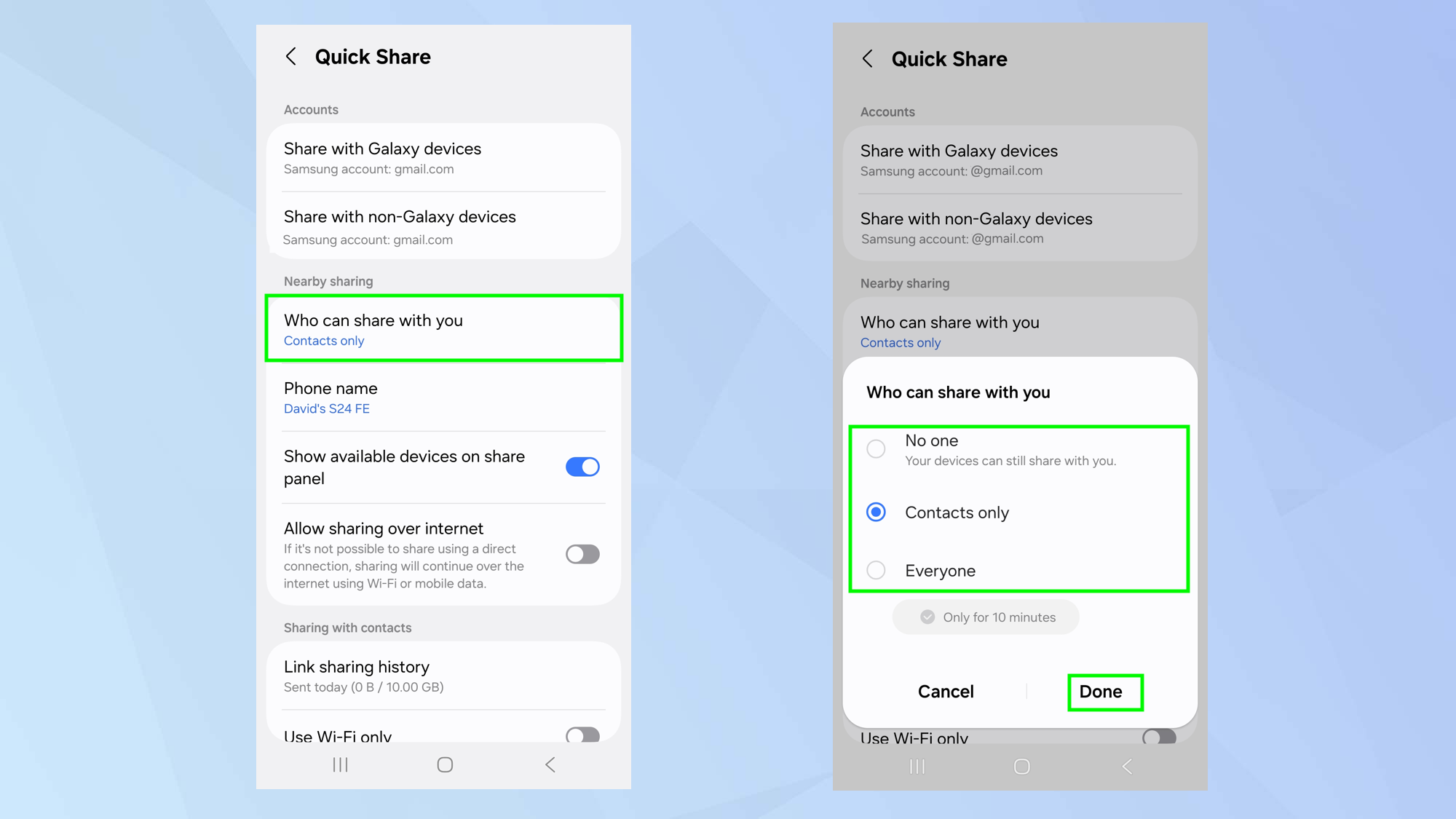The height and width of the screenshot is (819, 1456).
Task: Choose Contacts only in the dialog
Action: point(876,513)
